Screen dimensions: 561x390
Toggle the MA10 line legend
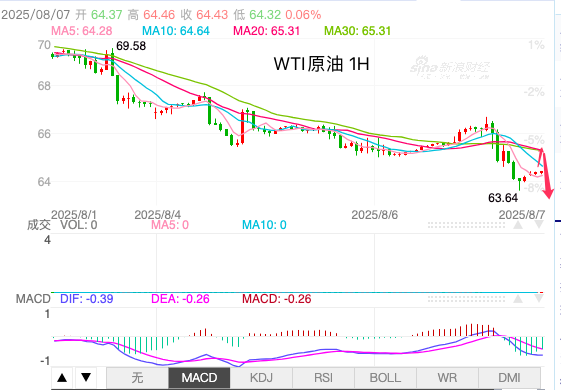[176, 30]
